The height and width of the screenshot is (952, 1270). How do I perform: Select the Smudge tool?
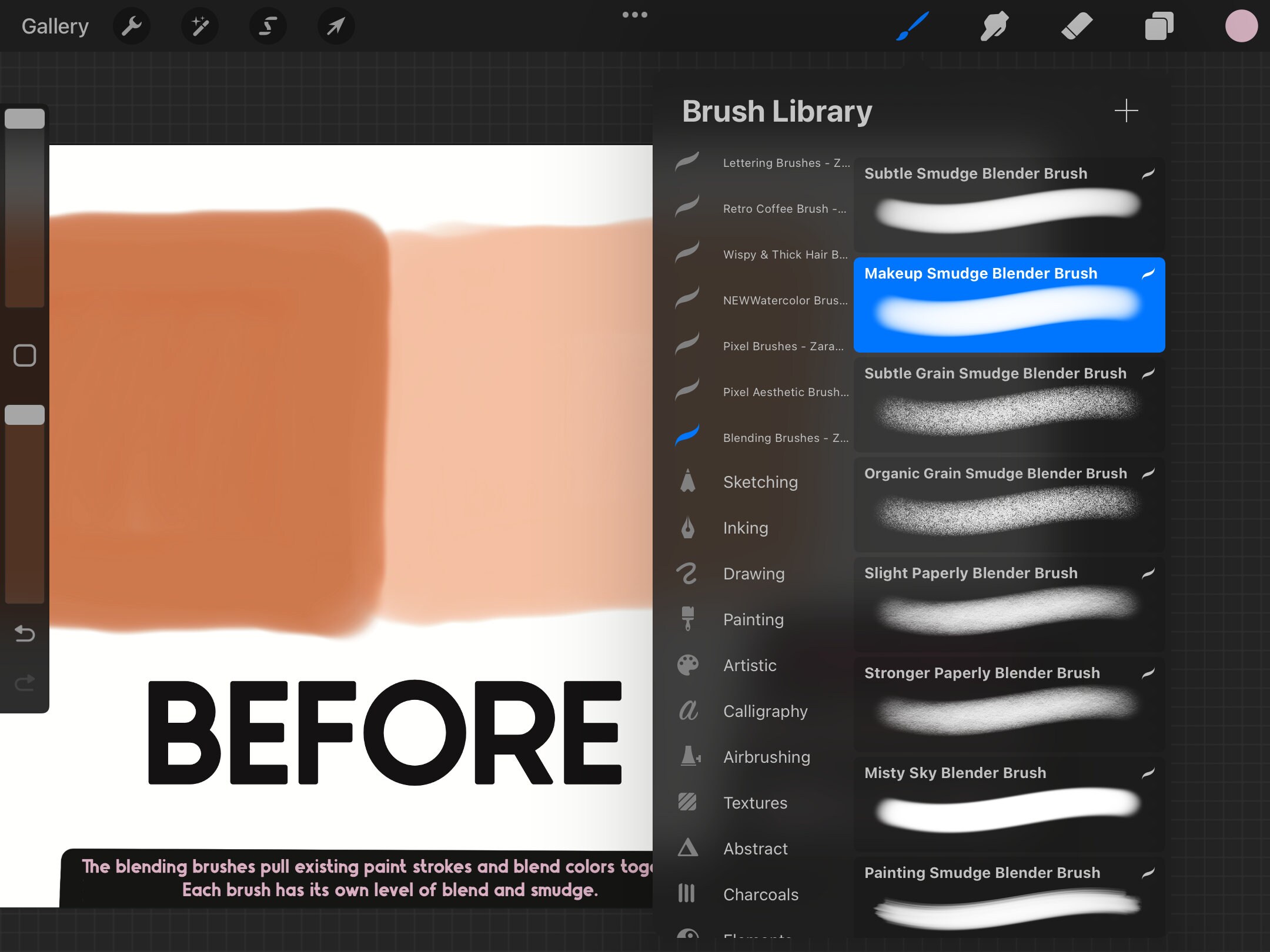click(x=994, y=25)
